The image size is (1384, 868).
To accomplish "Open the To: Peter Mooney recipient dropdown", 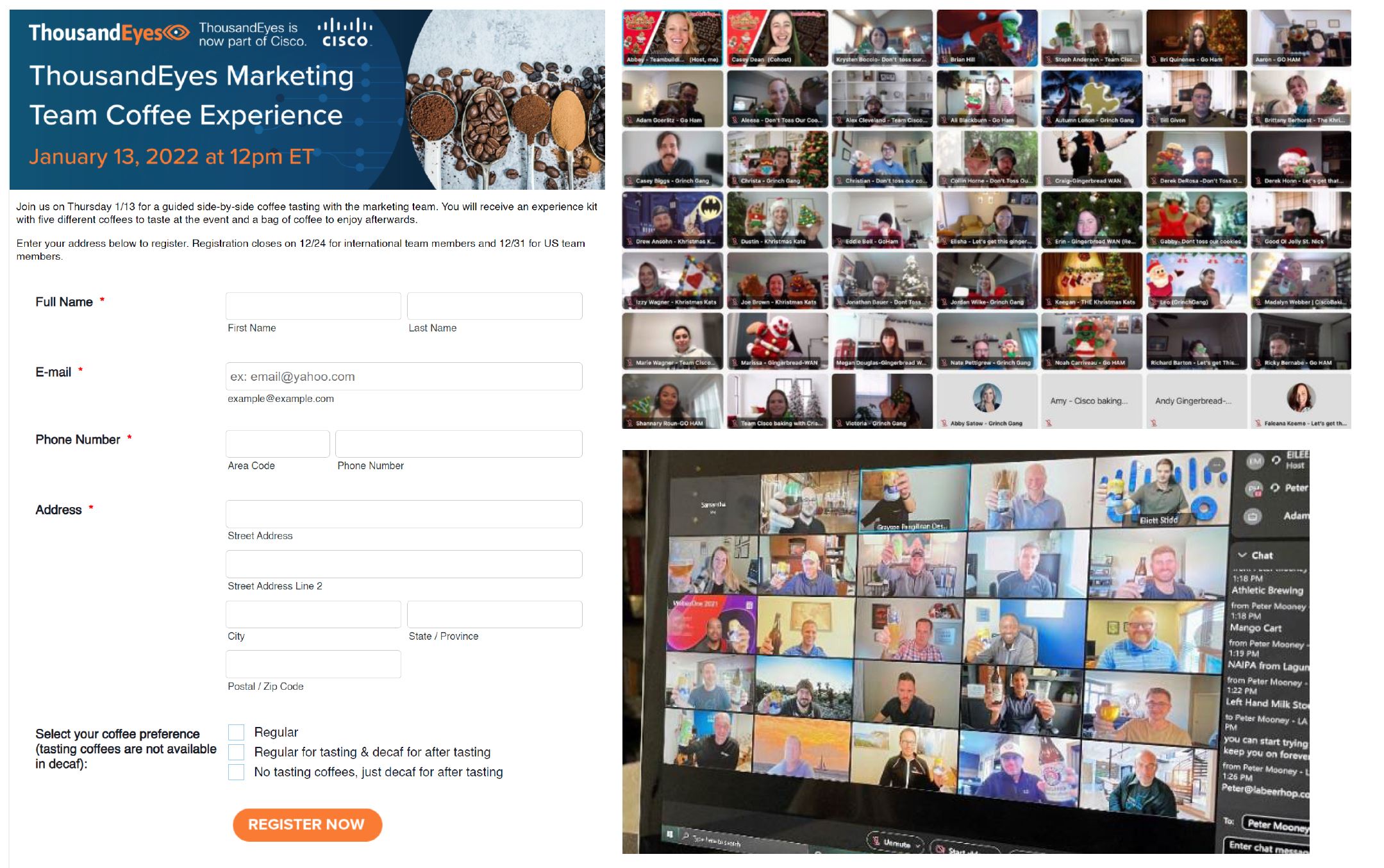I will (x=1276, y=826).
